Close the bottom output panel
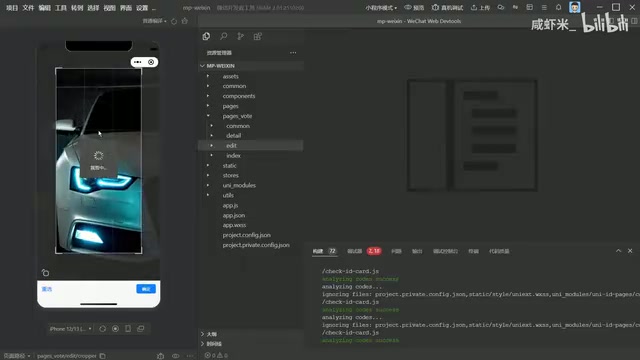The height and width of the screenshot is (360, 640). 630,251
